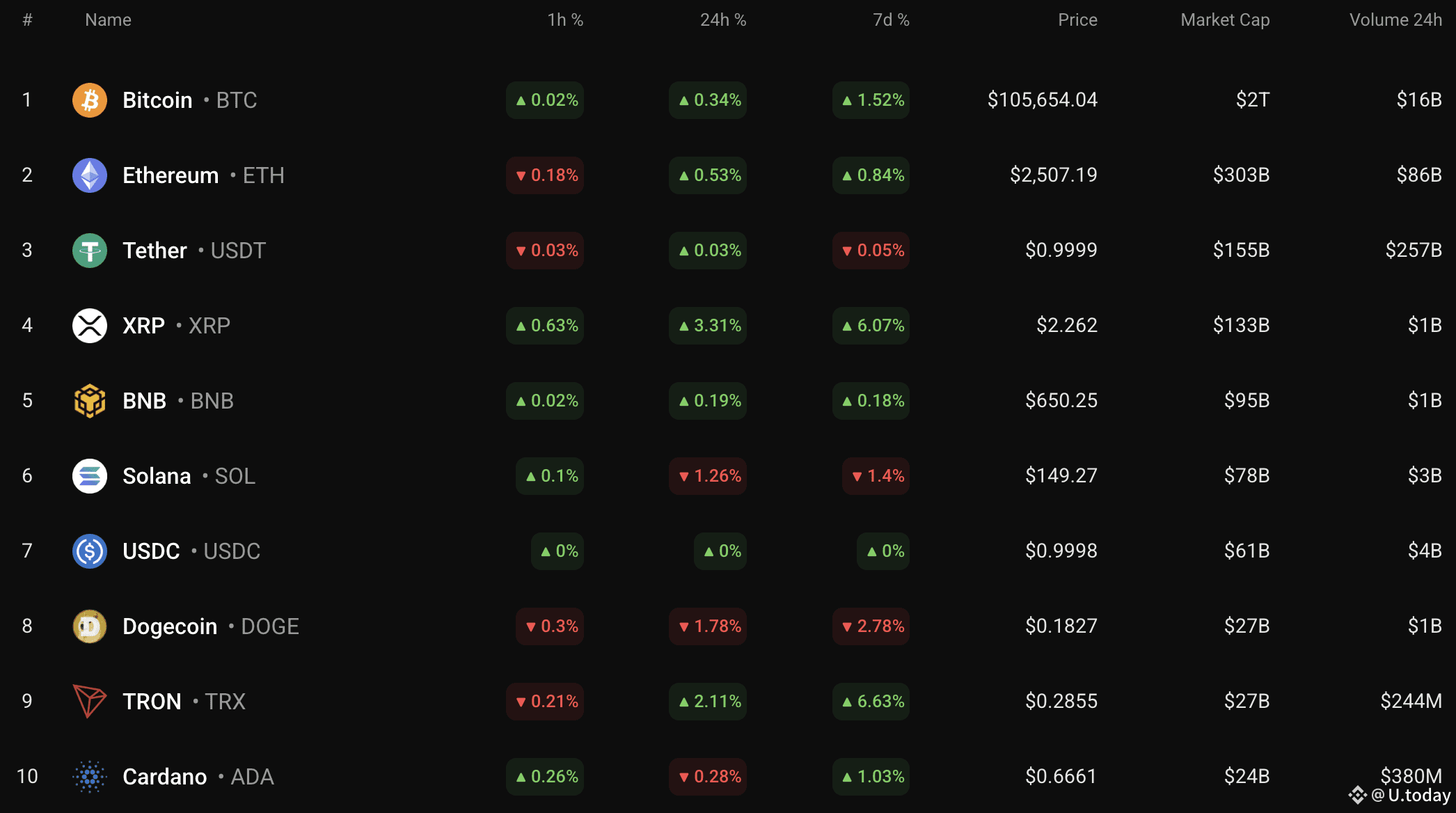Sort by the Market Cap column header
Image resolution: width=1456 pixels, height=813 pixels.
tap(1225, 20)
